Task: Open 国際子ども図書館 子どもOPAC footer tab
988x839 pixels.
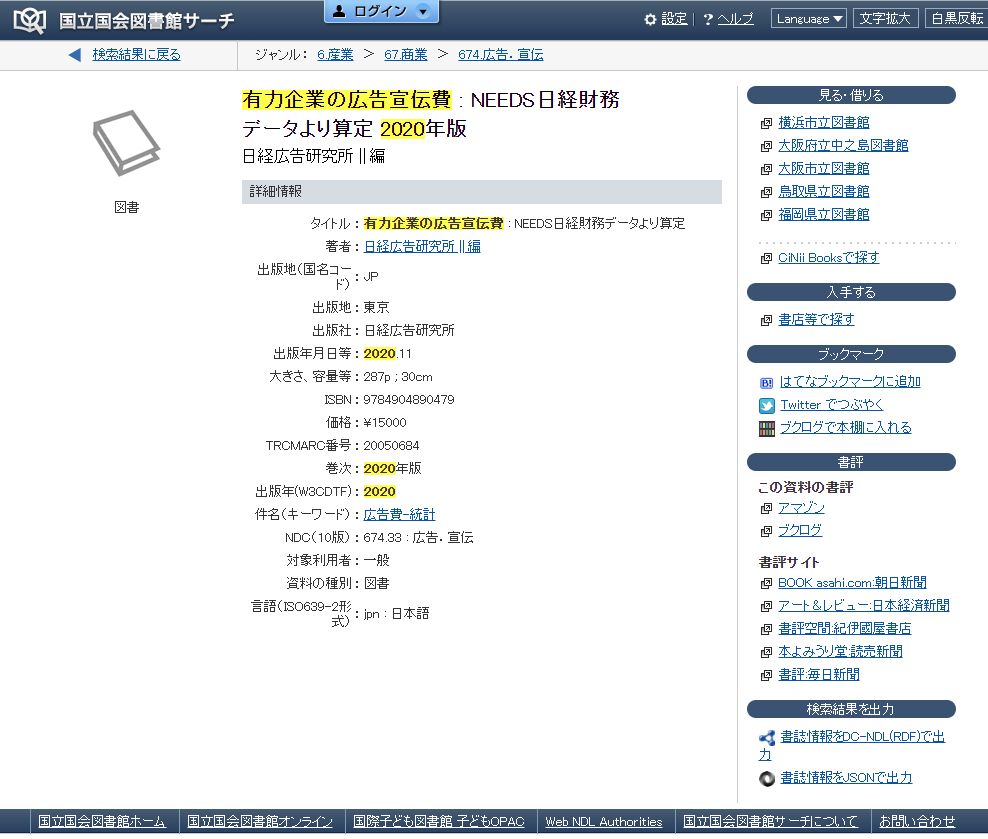Action: (439, 822)
